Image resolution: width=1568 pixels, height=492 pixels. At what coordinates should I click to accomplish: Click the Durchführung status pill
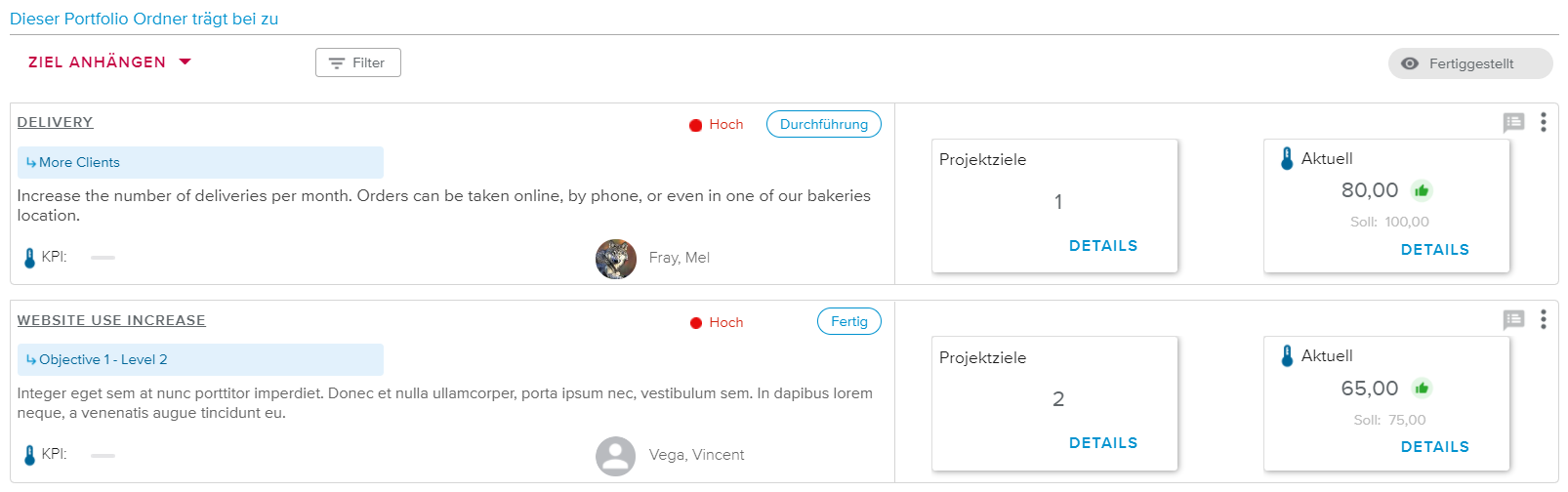click(823, 124)
